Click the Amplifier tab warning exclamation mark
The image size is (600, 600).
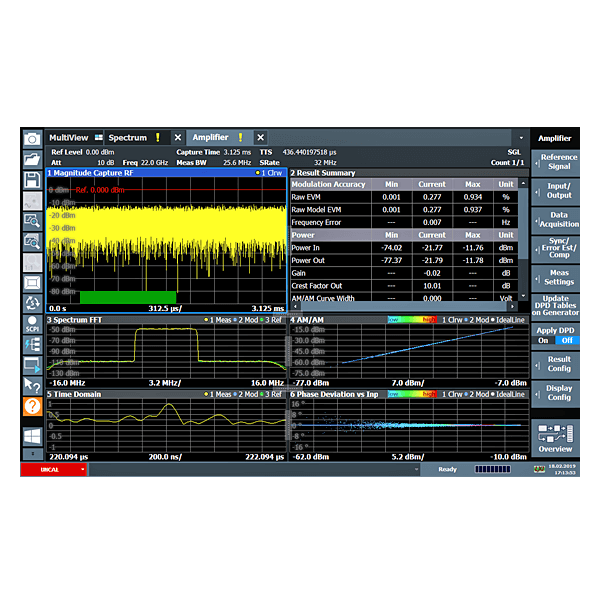(240, 137)
